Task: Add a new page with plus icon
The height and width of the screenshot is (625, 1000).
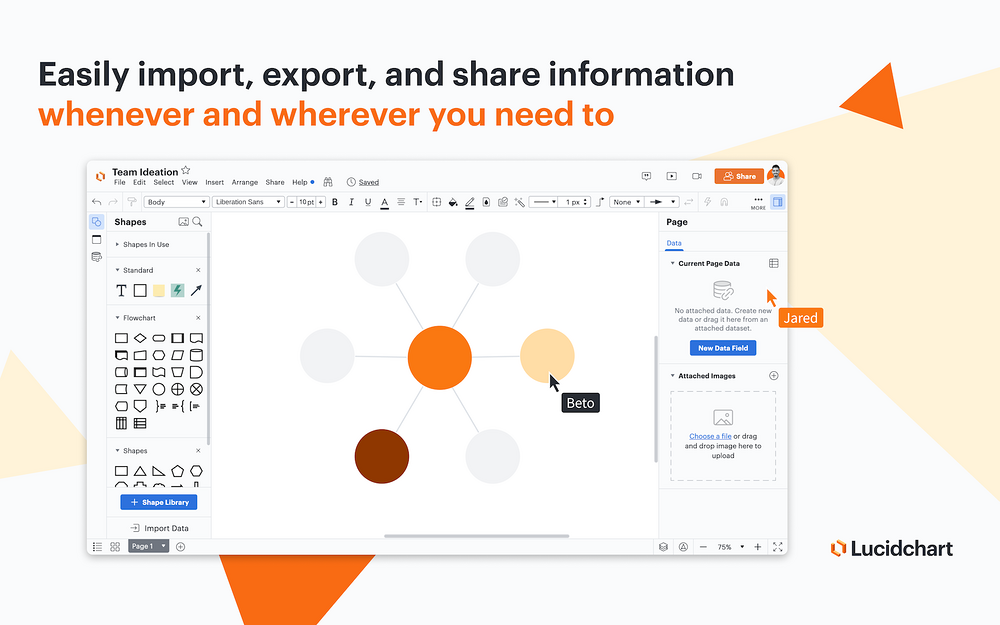Action: click(x=180, y=547)
